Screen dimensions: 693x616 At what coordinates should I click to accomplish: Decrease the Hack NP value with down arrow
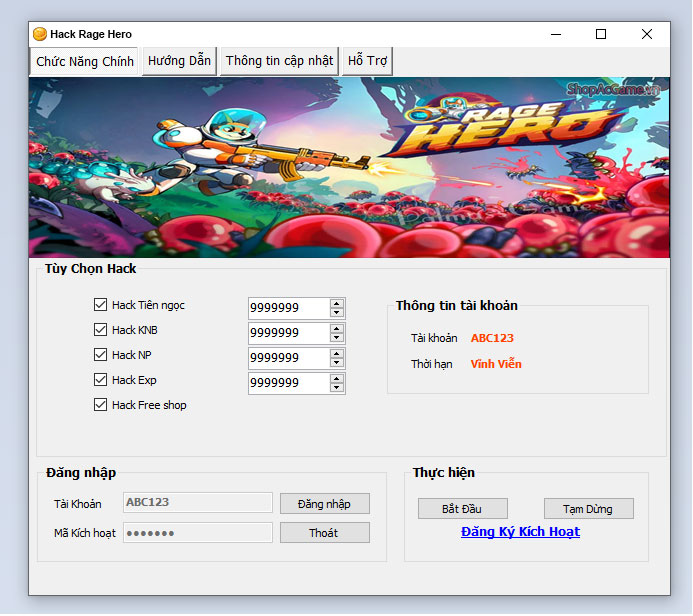pyautogui.click(x=337, y=363)
